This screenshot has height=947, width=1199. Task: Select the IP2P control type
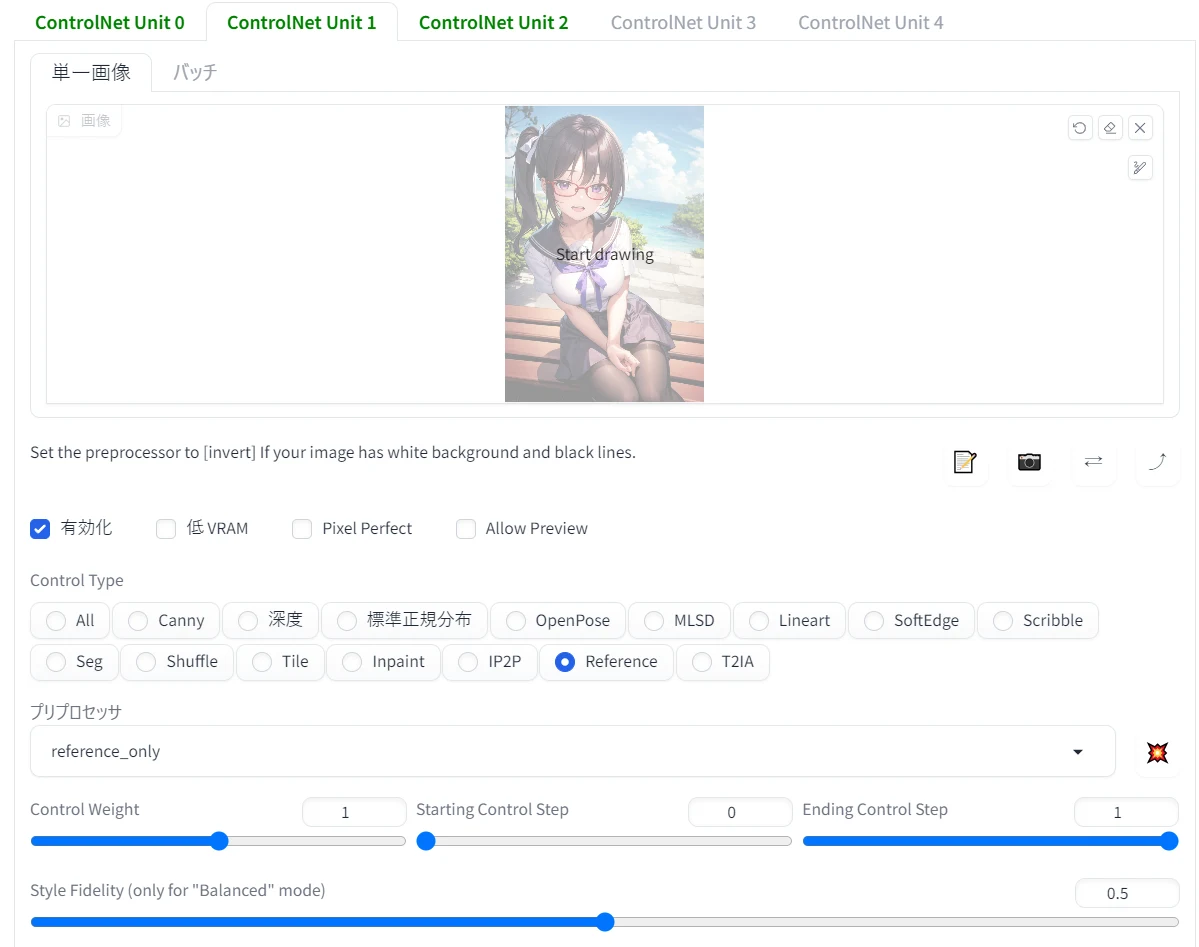(x=490, y=662)
